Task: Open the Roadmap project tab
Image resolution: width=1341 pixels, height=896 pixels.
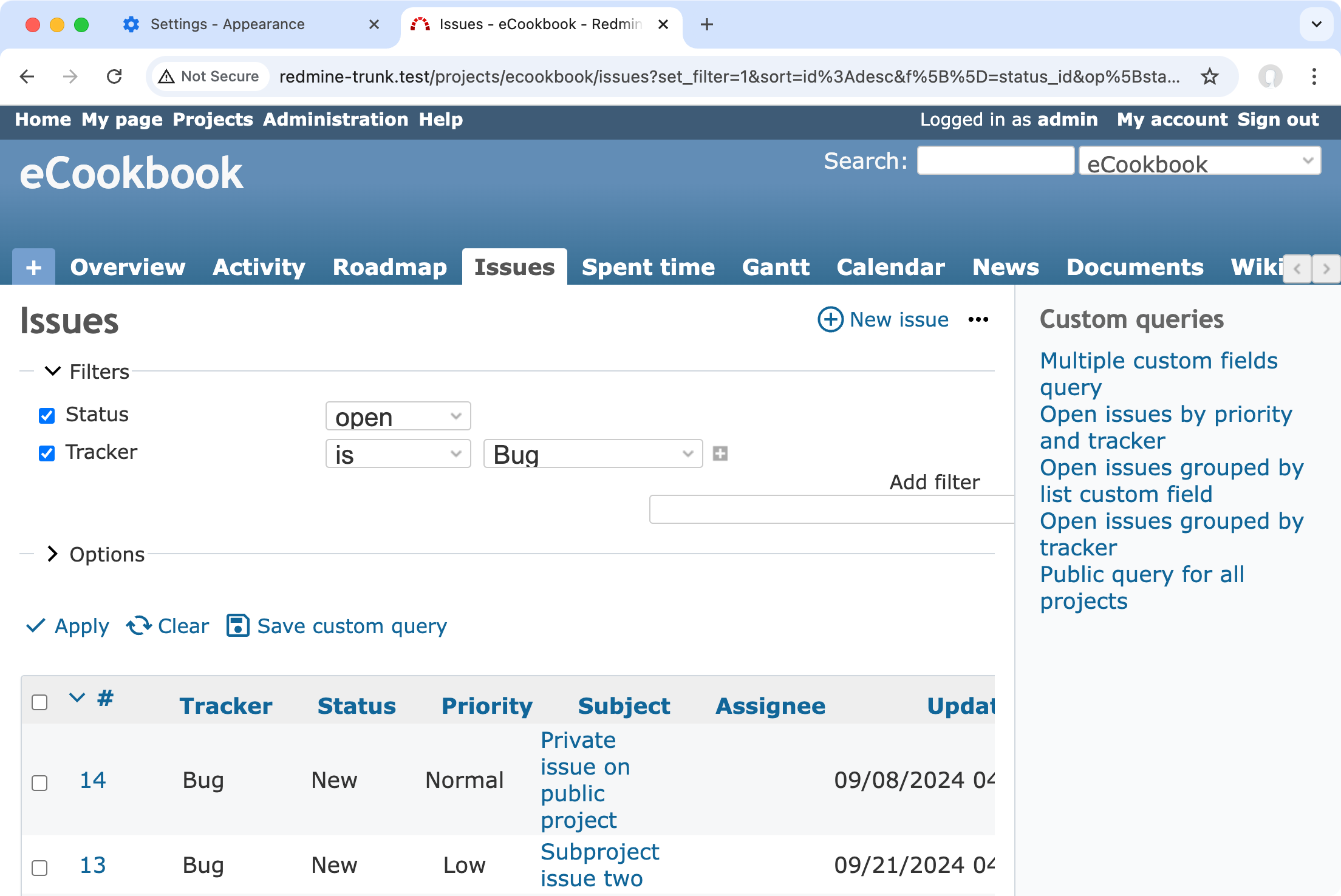Action: [x=390, y=267]
